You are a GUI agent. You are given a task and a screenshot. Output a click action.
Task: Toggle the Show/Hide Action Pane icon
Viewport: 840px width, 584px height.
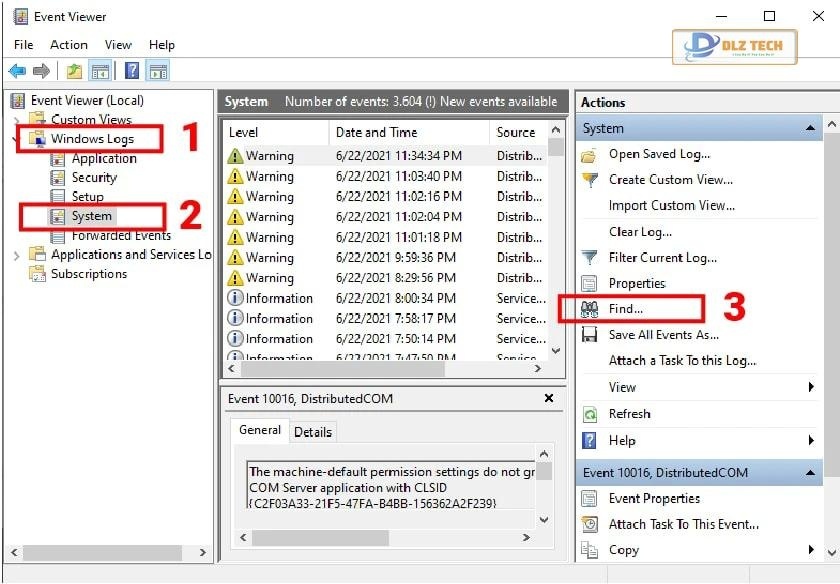point(159,71)
